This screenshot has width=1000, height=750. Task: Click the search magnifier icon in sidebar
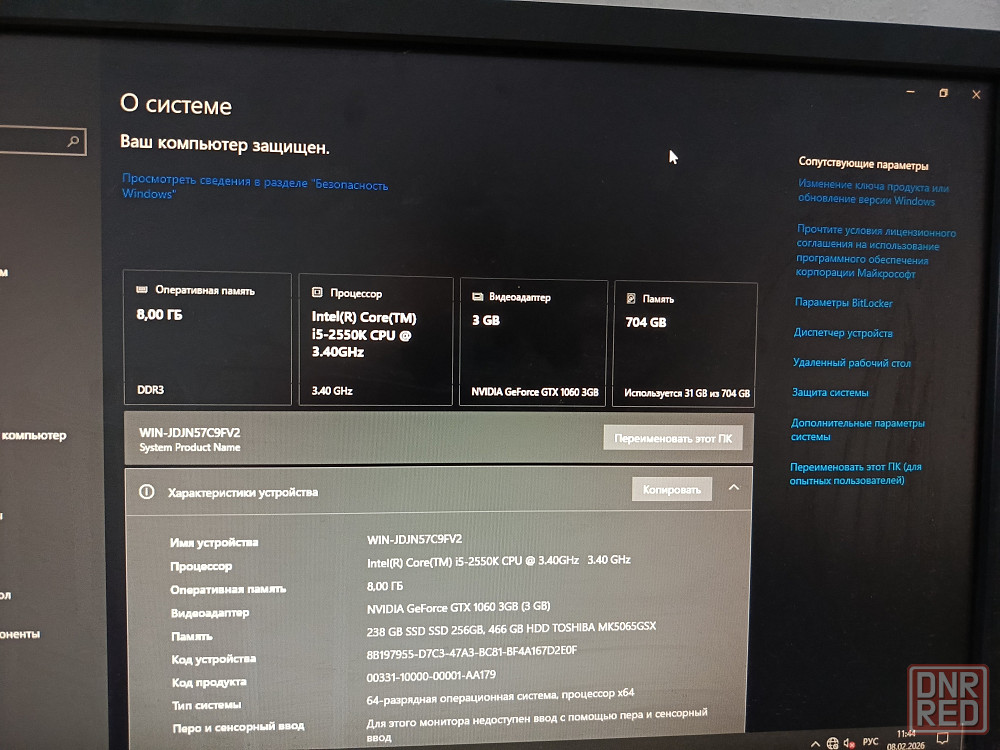point(73,142)
